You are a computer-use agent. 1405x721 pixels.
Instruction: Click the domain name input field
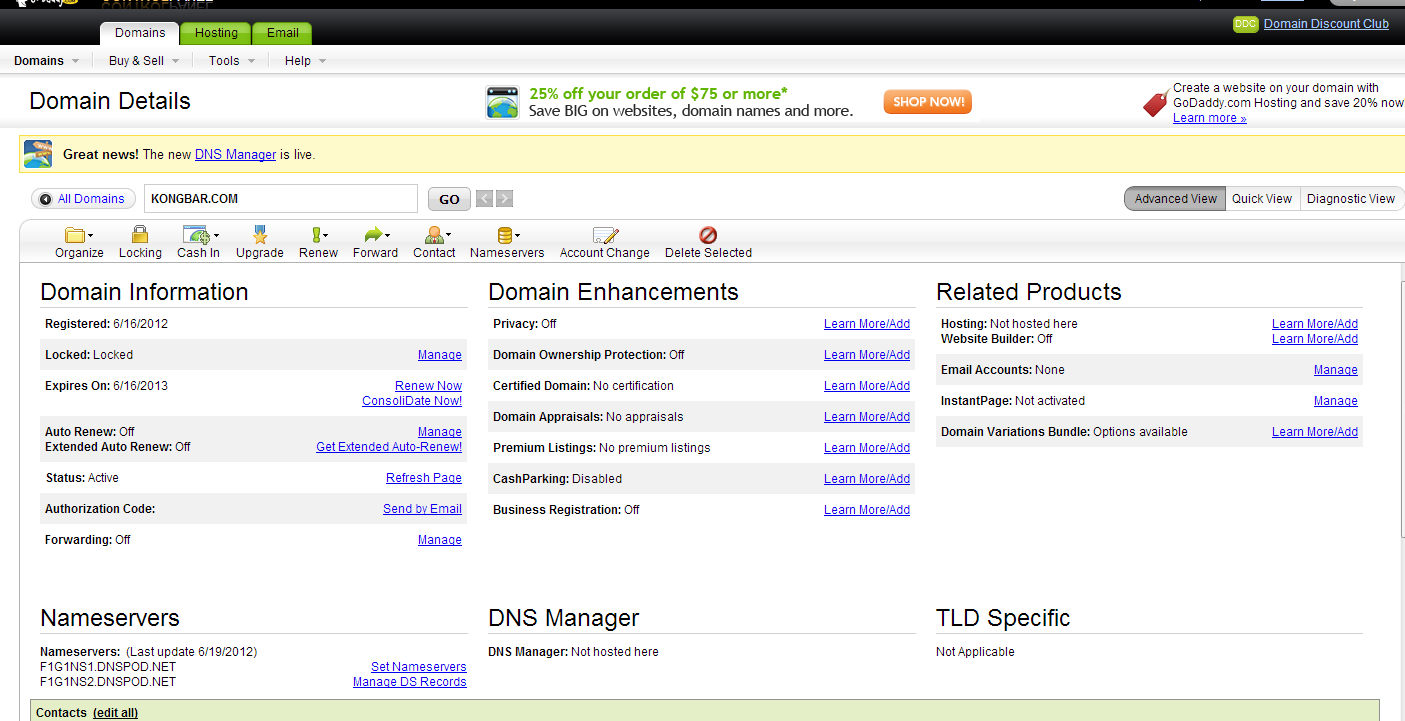point(281,199)
